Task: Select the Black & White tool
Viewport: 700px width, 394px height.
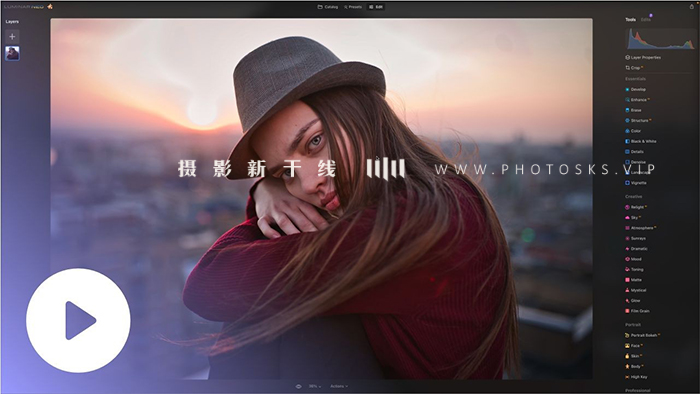Action: coord(641,141)
